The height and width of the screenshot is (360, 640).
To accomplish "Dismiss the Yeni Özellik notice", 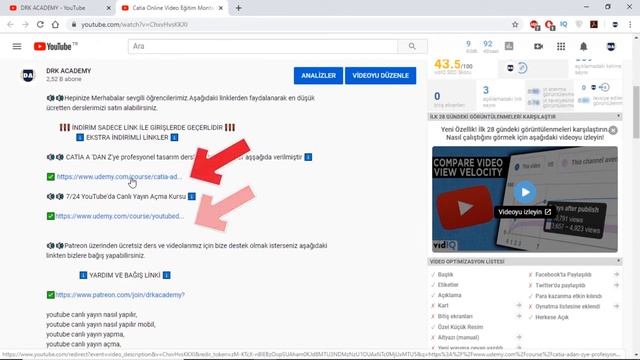I will [x=613, y=130].
